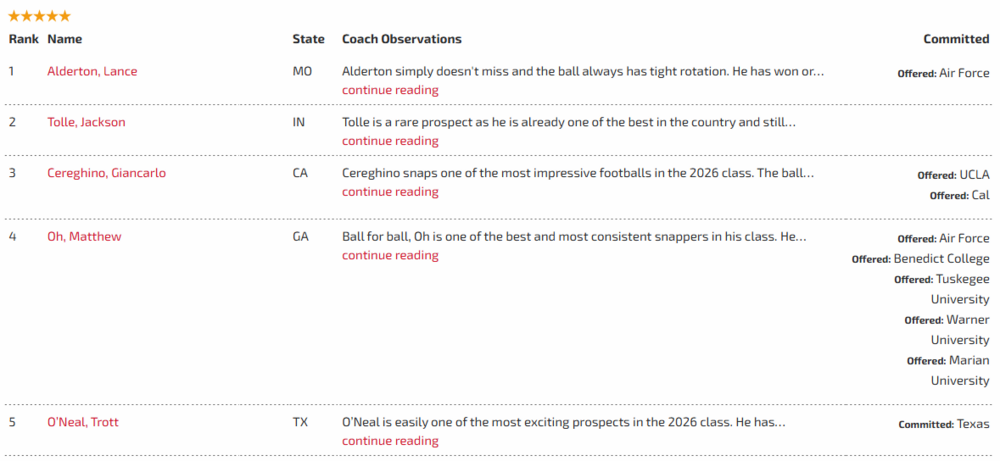The image size is (1000, 461).
Task: Open Tolle, Jackson player profile
Action: (x=86, y=122)
